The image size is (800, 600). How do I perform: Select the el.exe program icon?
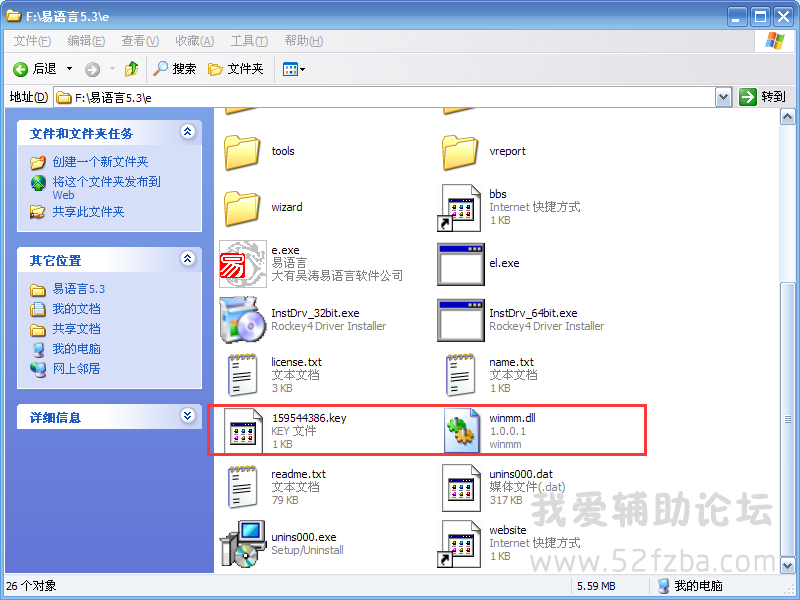461,264
